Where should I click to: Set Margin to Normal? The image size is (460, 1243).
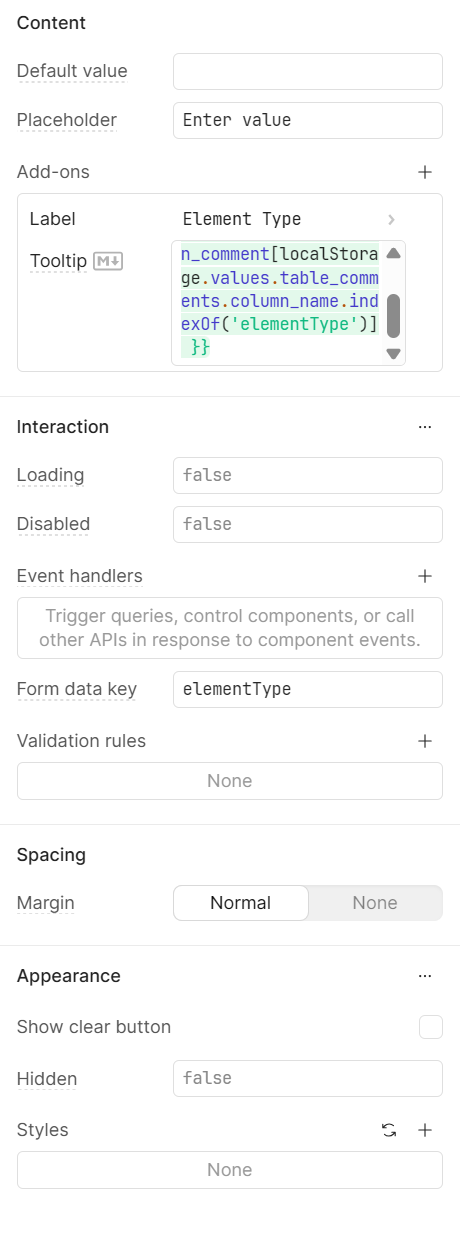tap(241, 903)
